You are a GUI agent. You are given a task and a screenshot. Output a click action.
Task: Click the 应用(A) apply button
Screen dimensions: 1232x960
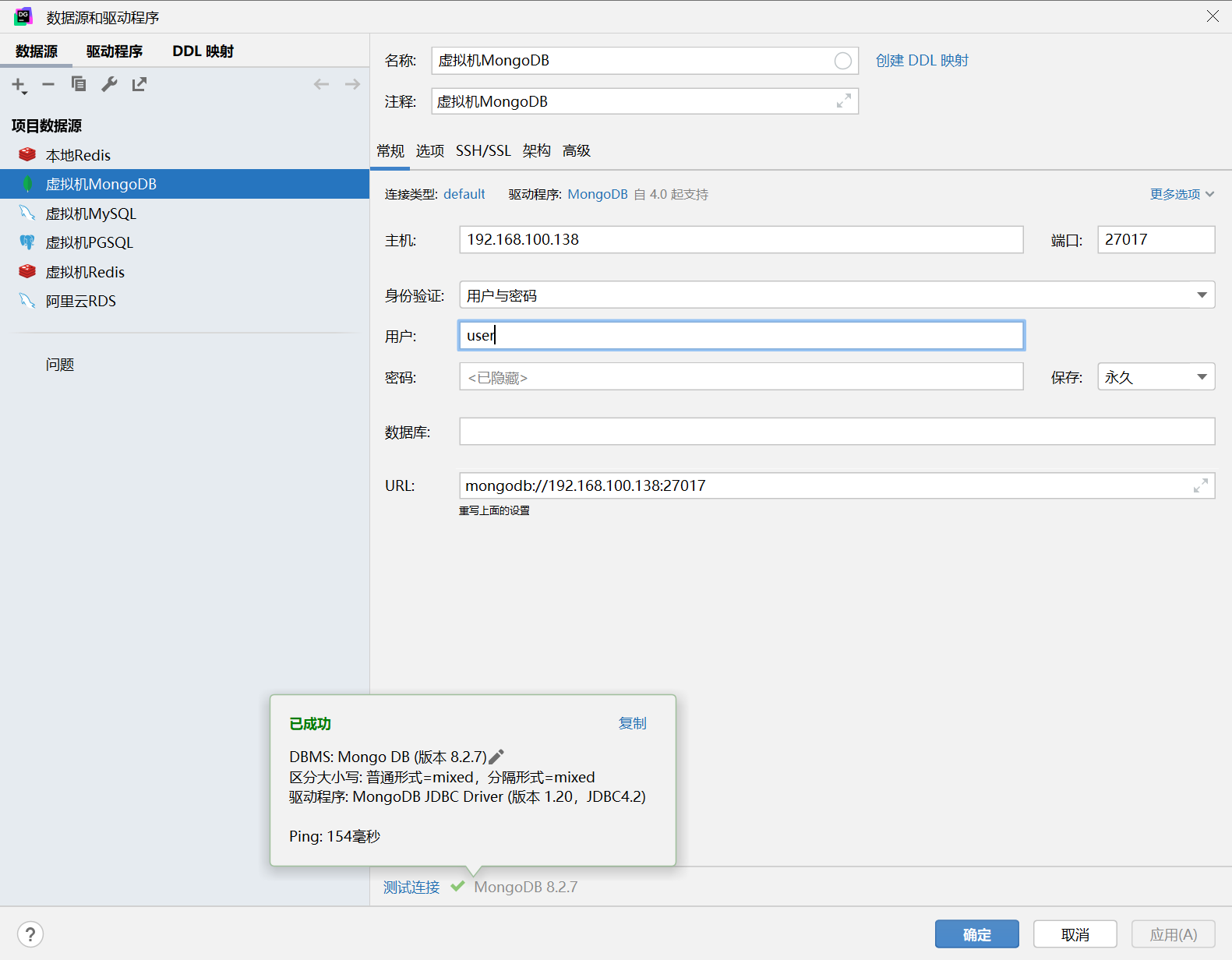(x=1174, y=934)
